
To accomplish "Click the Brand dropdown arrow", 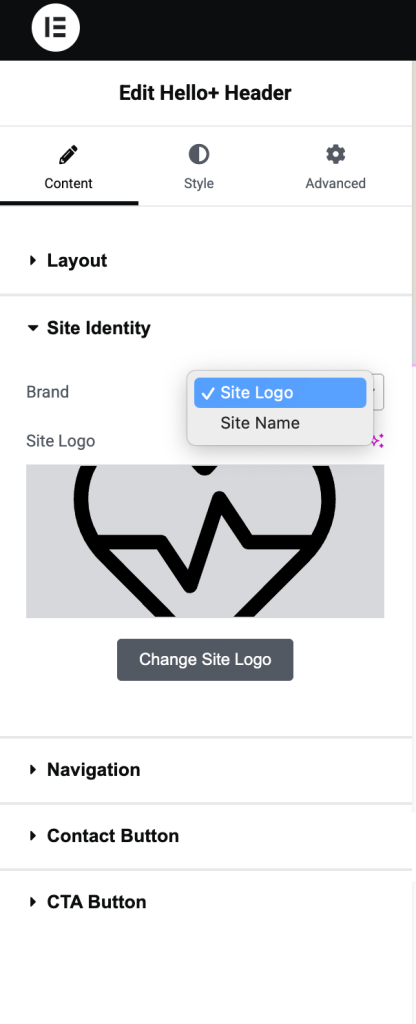I will click(377, 392).
